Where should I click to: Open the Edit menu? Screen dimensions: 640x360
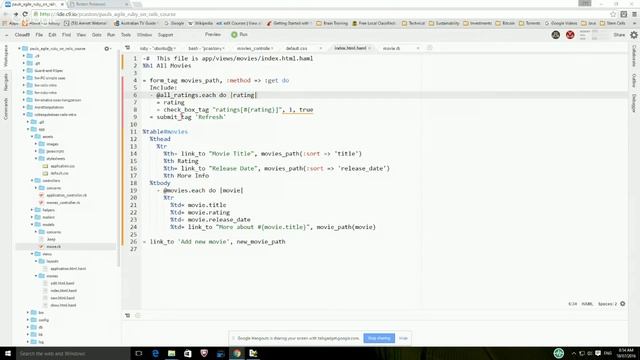point(52,35)
